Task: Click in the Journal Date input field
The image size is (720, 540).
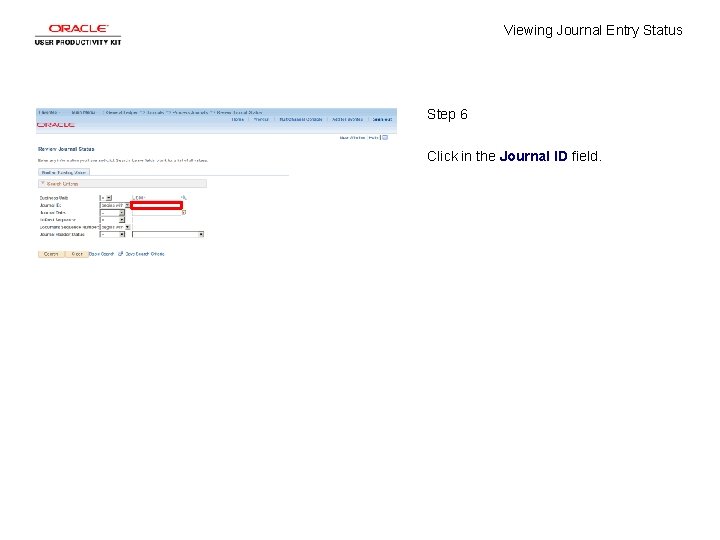Action: coord(157,213)
